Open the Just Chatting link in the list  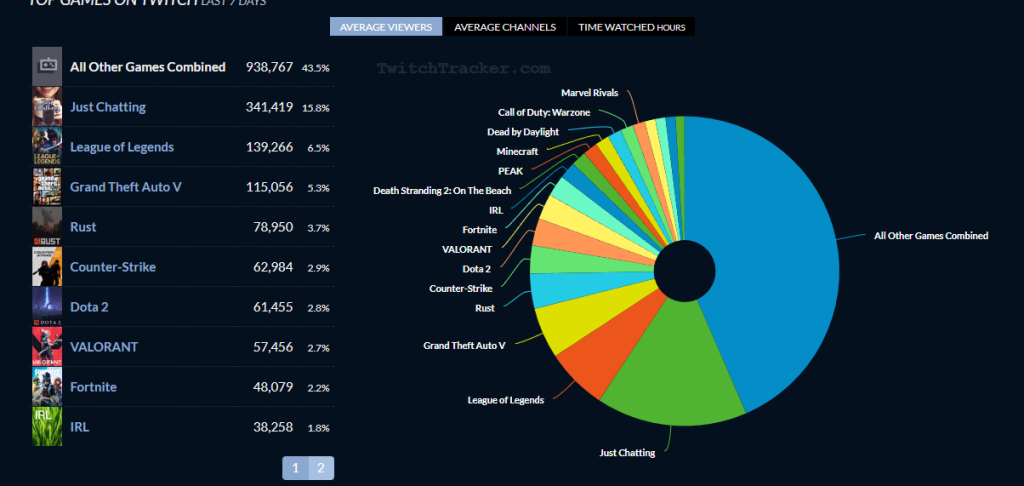tap(108, 107)
